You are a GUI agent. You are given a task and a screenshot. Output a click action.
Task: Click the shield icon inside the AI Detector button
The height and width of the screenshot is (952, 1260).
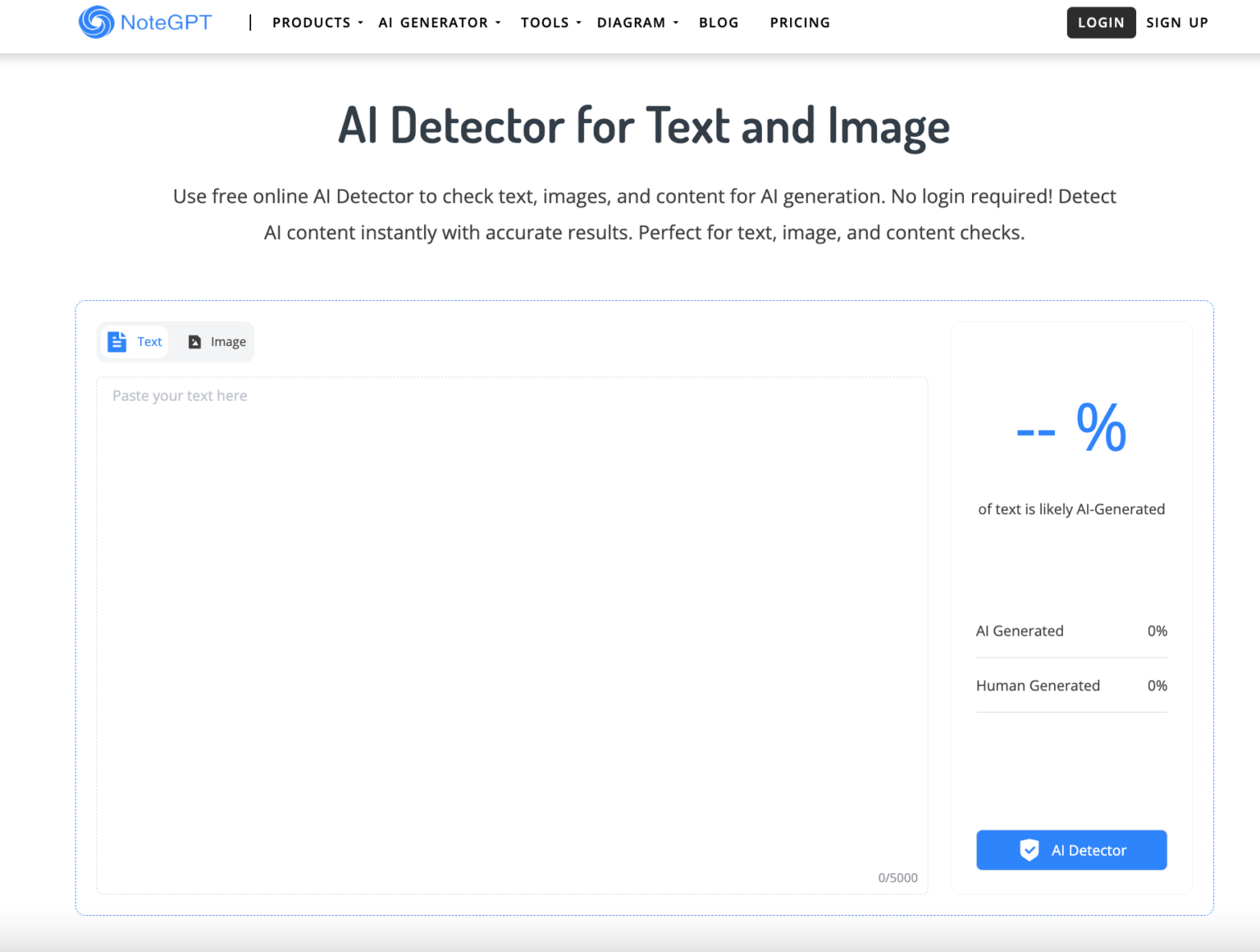[x=1029, y=850]
